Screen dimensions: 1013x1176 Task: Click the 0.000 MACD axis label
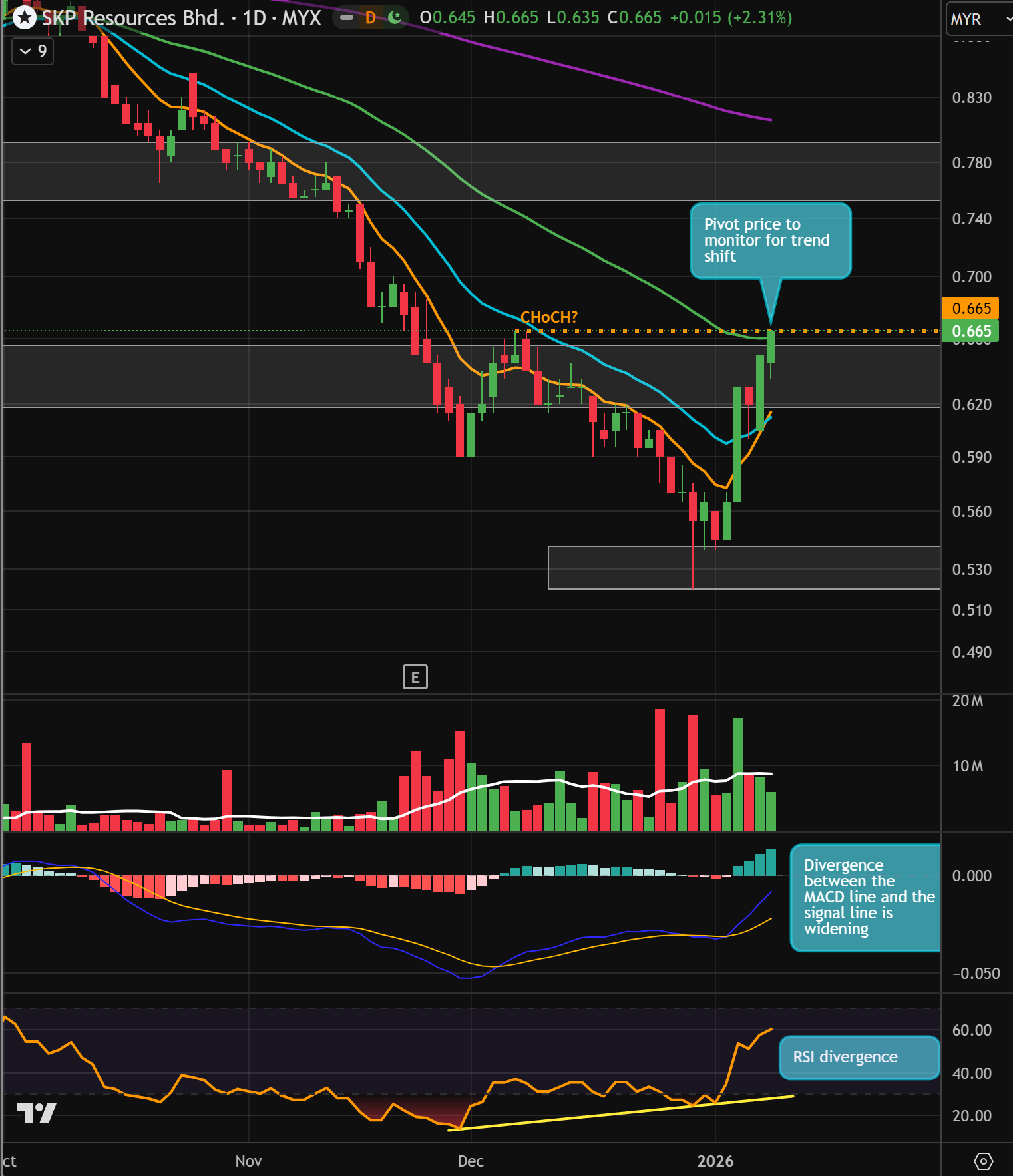972,876
